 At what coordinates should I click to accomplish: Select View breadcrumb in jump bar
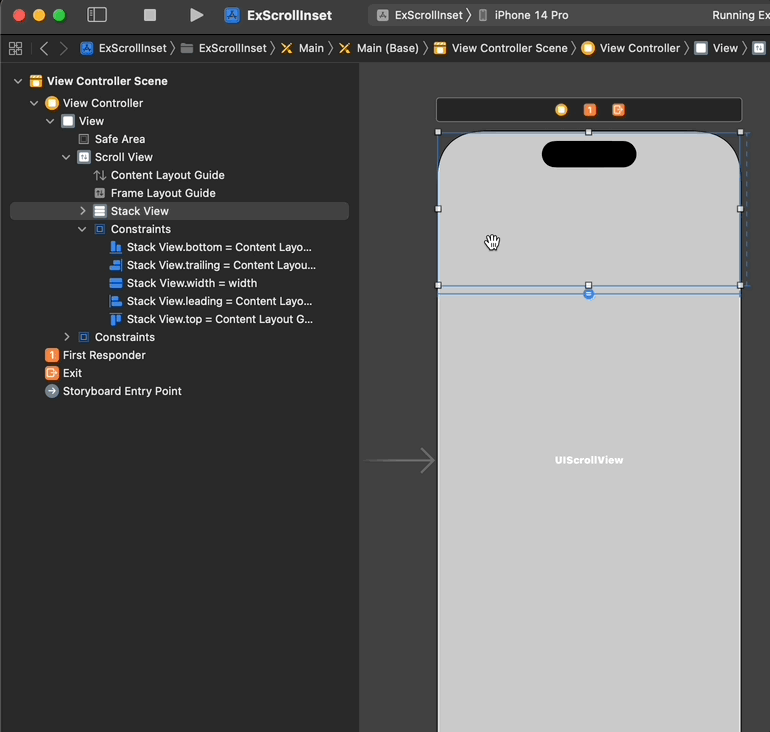tap(716, 48)
